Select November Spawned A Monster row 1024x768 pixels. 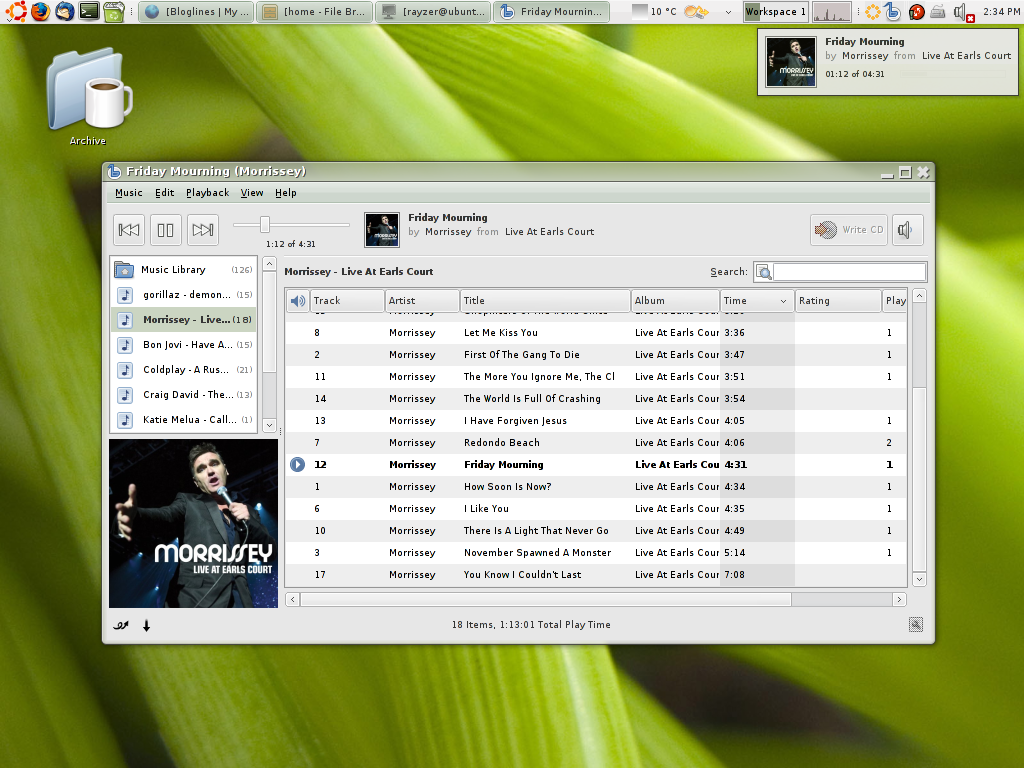pyautogui.click(x=596, y=552)
